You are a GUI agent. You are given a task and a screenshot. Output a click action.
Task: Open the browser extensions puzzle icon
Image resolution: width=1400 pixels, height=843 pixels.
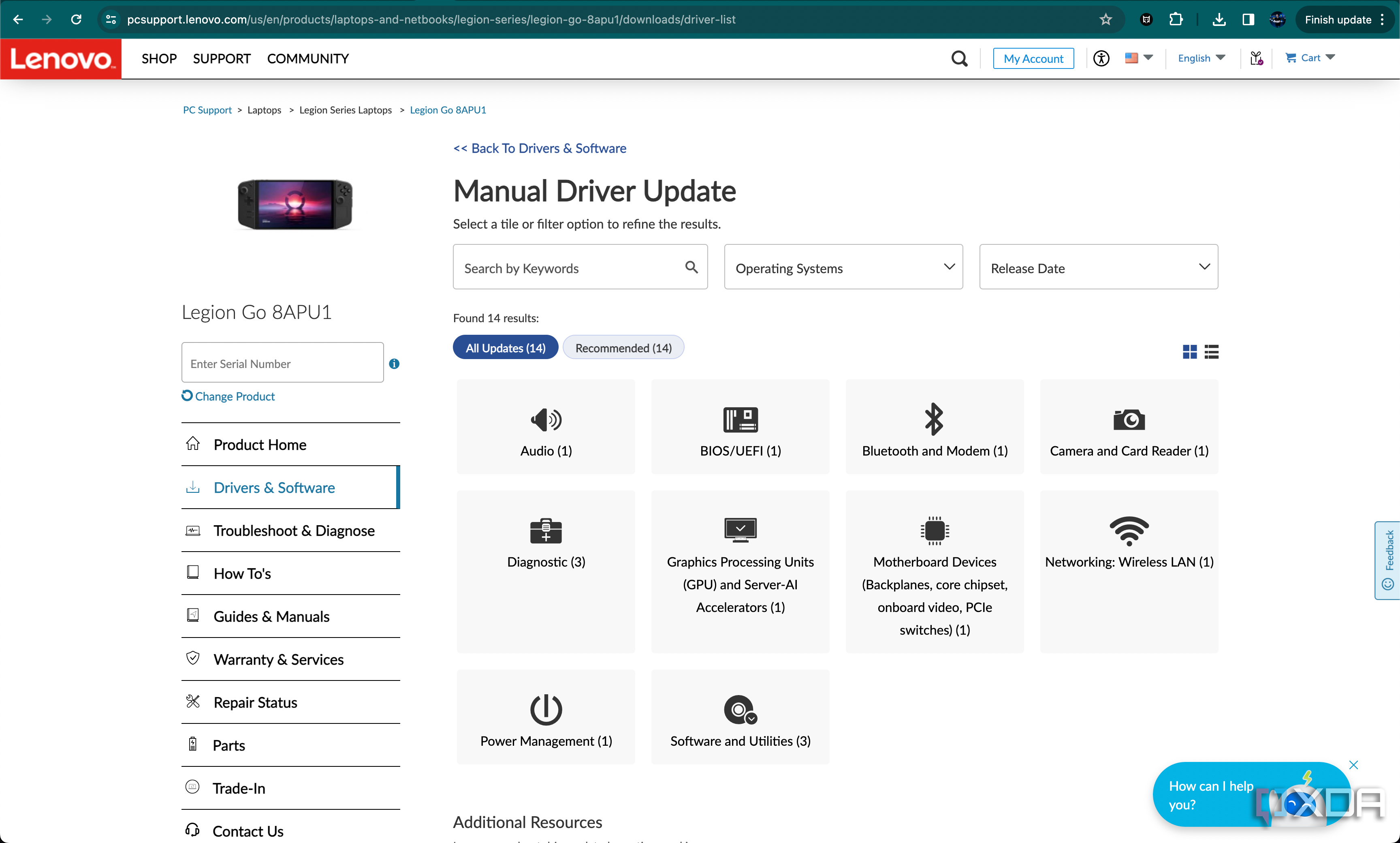point(1176,19)
